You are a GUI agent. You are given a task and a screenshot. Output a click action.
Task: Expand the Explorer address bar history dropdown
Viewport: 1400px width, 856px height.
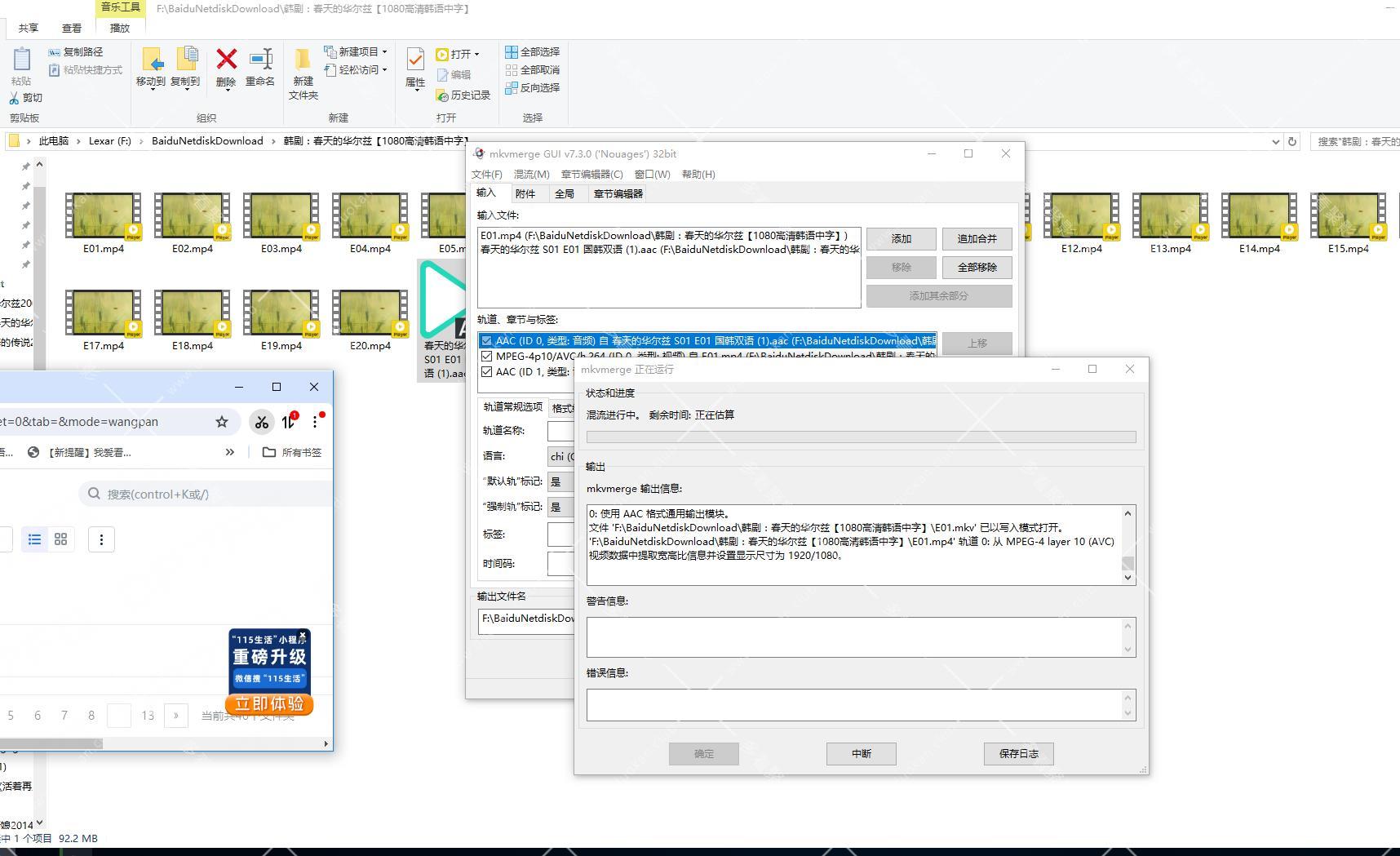point(1276,141)
